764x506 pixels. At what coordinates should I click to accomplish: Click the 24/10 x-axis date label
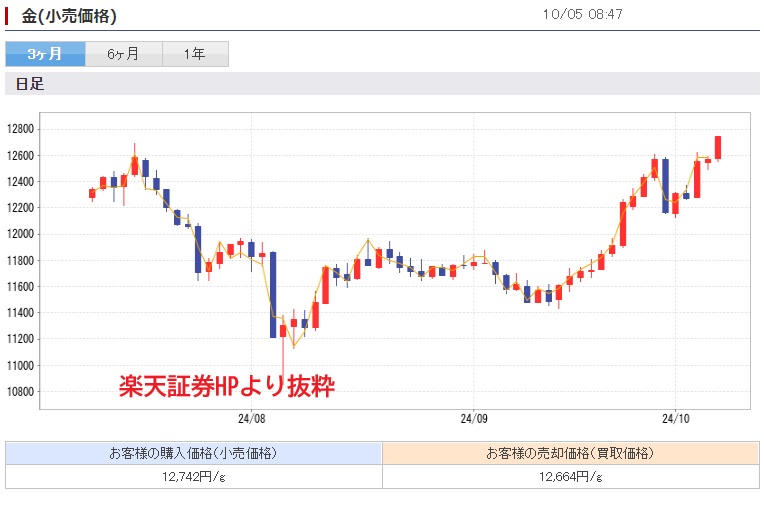click(676, 418)
